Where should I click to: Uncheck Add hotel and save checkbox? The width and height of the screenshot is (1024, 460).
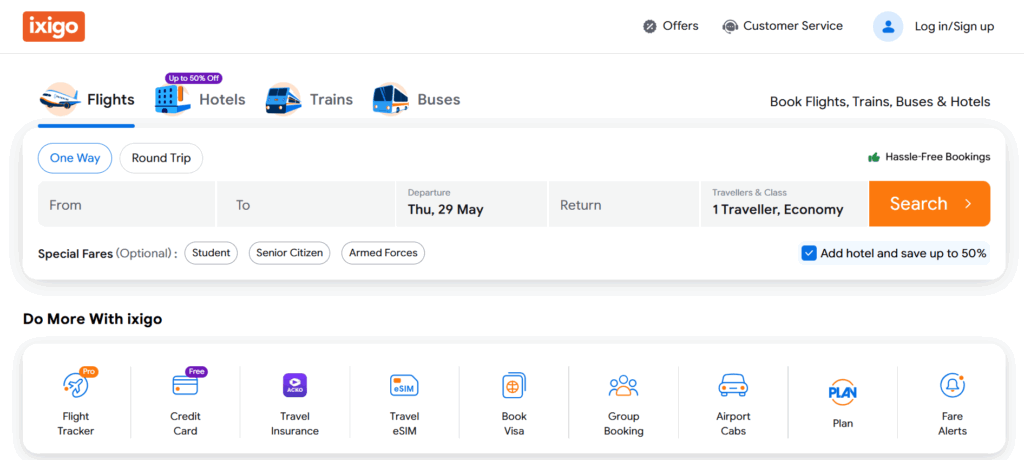click(x=809, y=253)
